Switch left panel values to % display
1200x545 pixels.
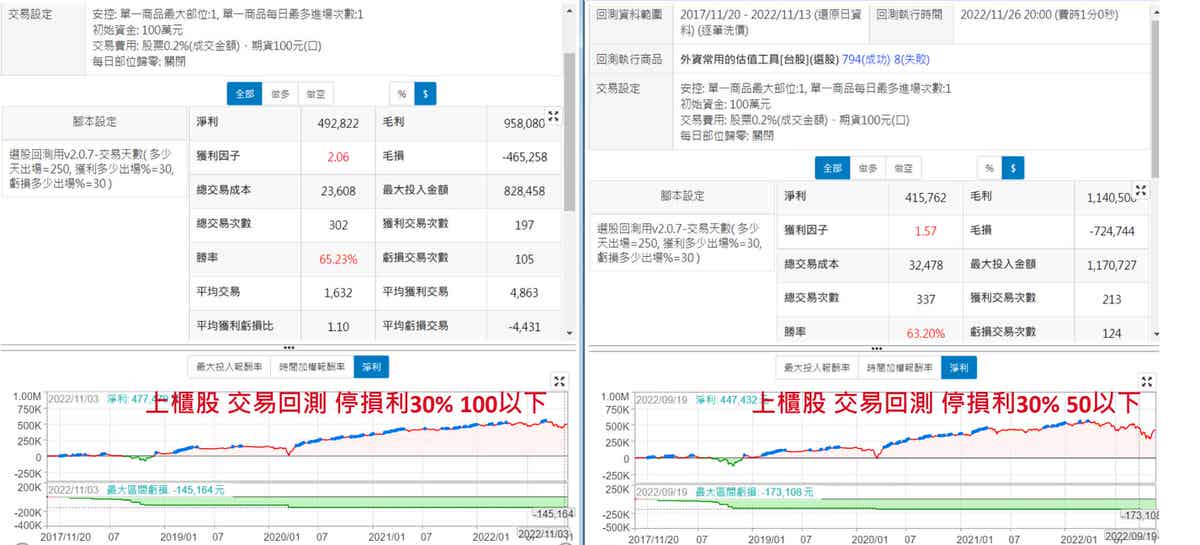401,93
